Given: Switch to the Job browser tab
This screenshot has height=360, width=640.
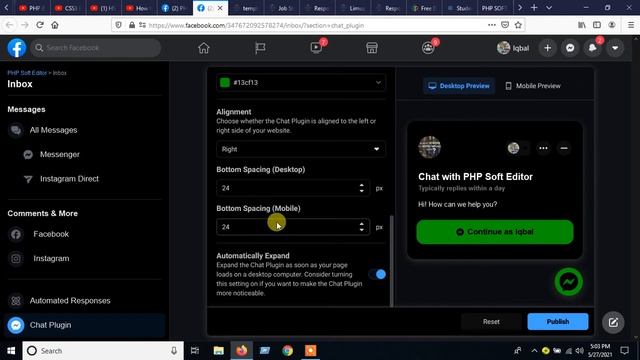Looking at the screenshot, I should 282,8.
